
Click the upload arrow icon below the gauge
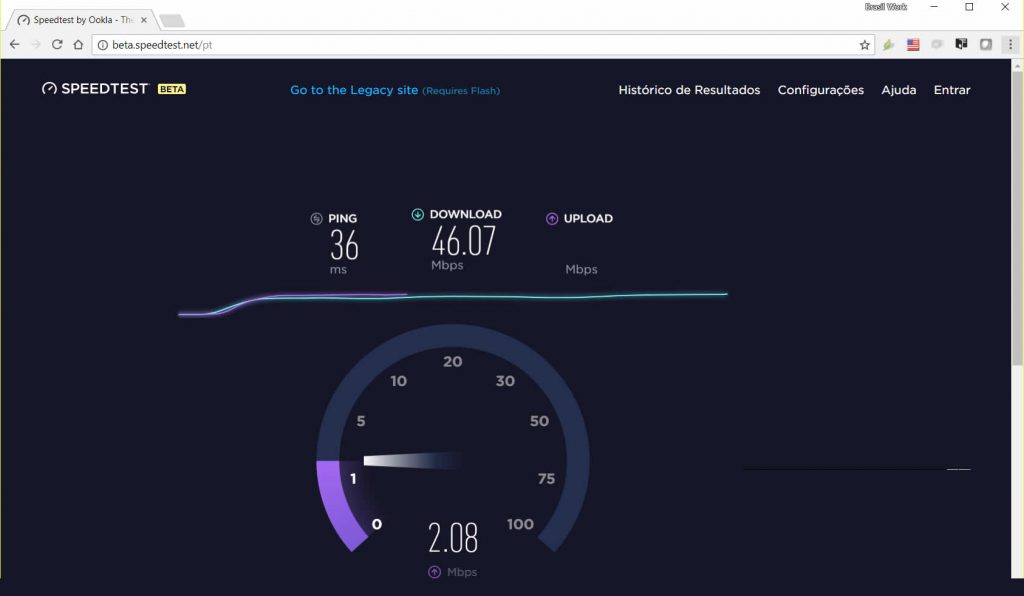click(x=433, y=572)
